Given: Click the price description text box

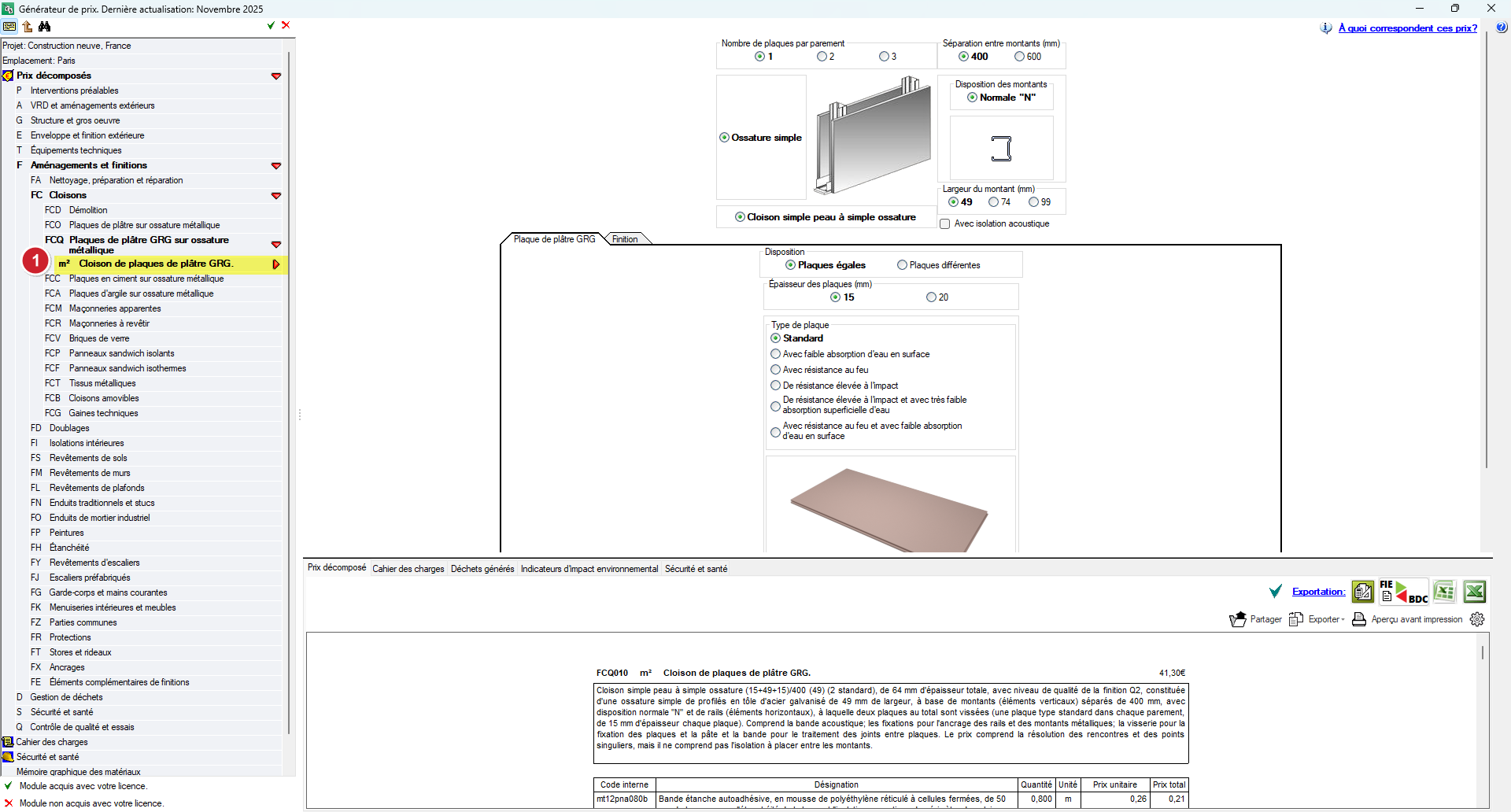Looking at the screenshot, I should tap(891, 723).
